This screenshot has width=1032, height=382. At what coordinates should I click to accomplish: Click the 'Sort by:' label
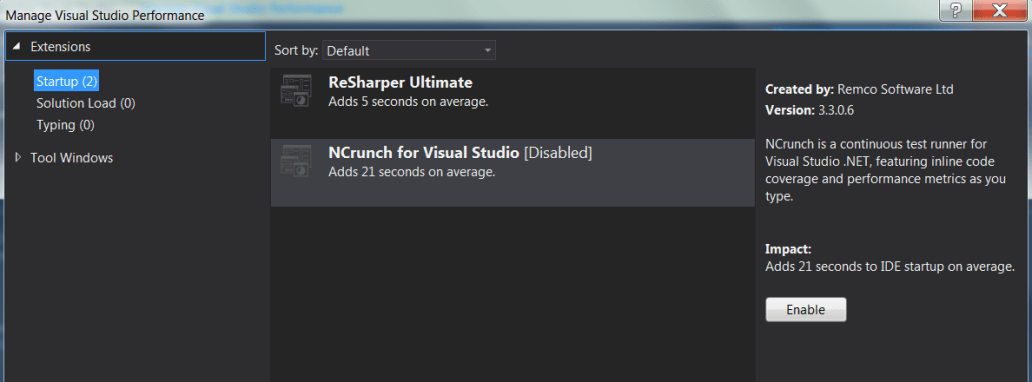pos(296,51)
